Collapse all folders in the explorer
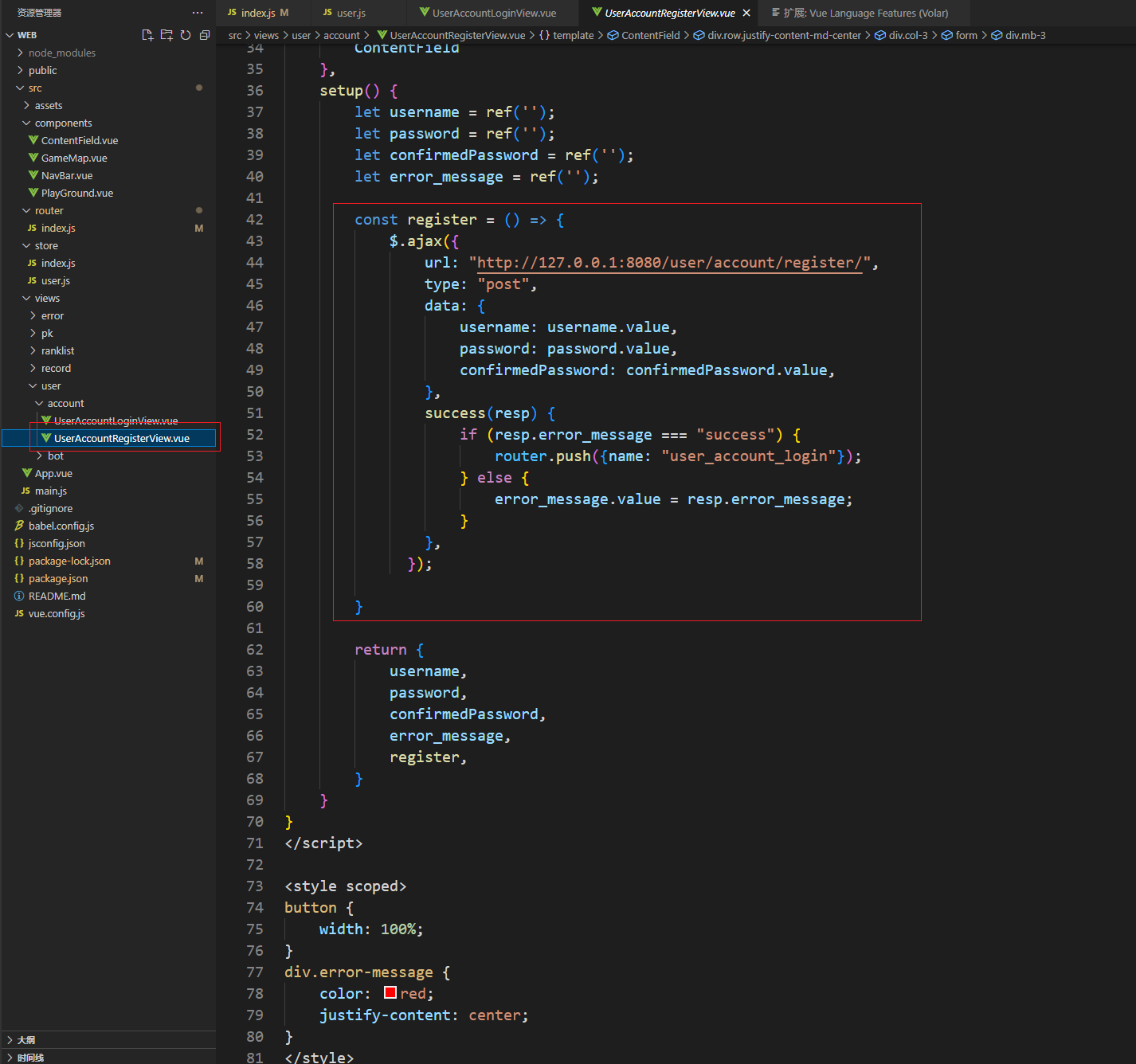The width and height of the screenshot is (1136, 1064). pyautogui.click(x=205, y=35)
